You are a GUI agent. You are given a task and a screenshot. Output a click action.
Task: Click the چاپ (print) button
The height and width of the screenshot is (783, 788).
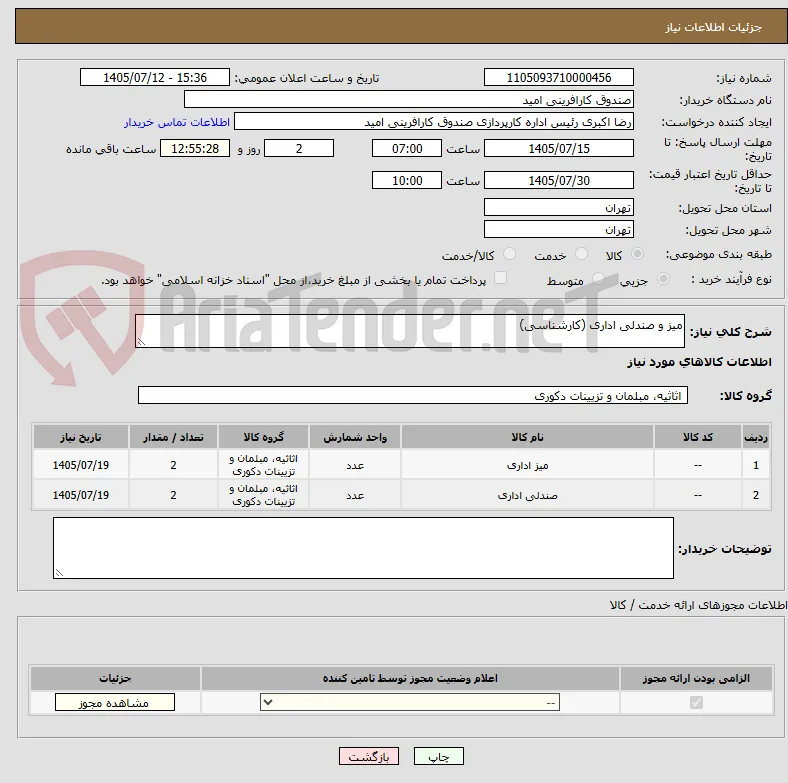438,756
